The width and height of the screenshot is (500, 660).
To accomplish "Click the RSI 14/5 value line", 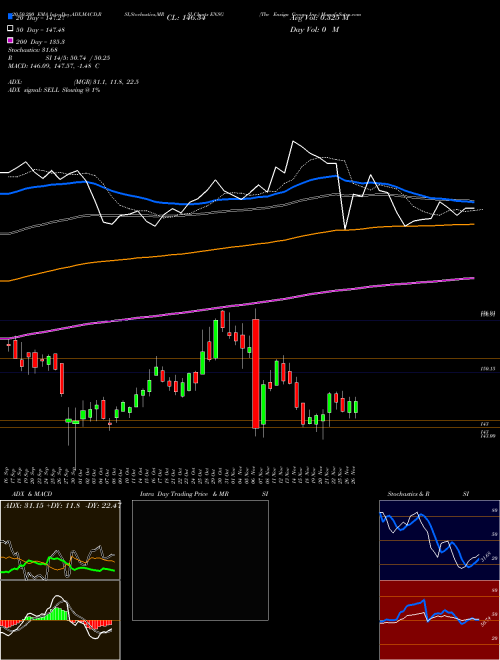I will pyautogui.click(x=59, y=58).
